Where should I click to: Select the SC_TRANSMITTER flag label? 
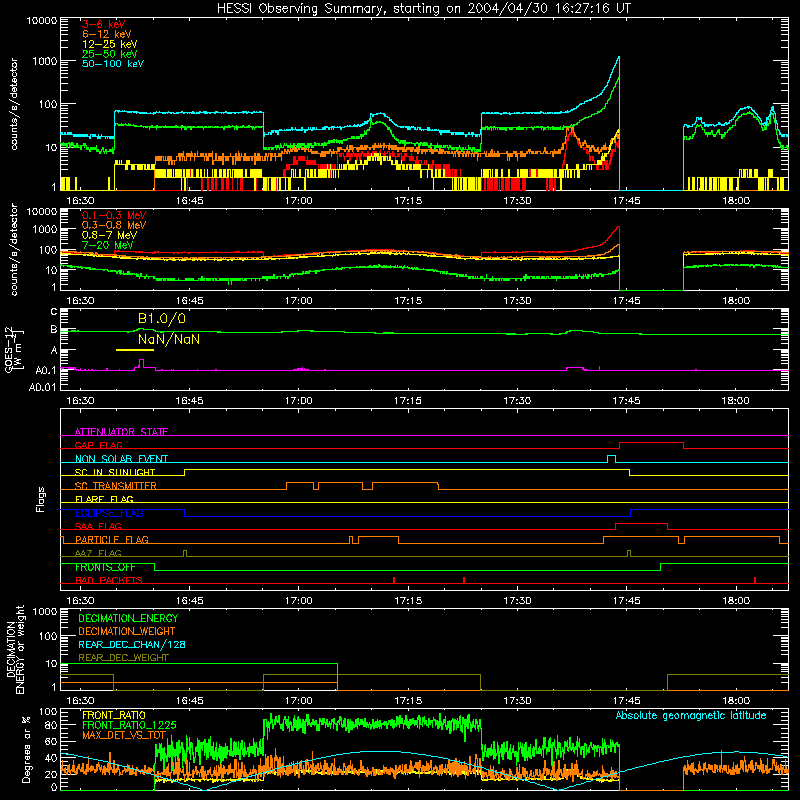(116, 486)
